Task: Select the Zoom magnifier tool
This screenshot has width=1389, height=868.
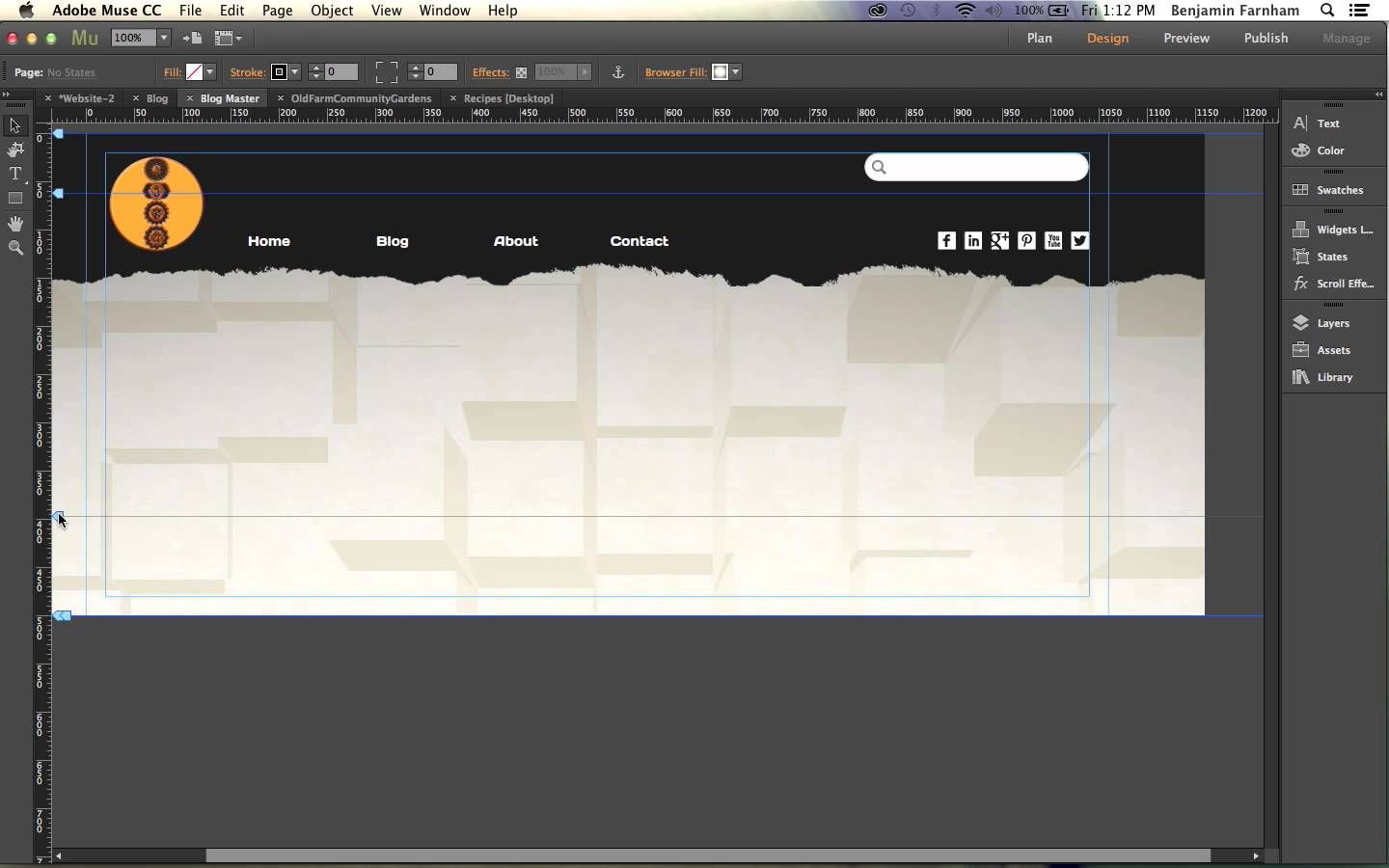Action: pyautogui.click(x=15, y=248)
